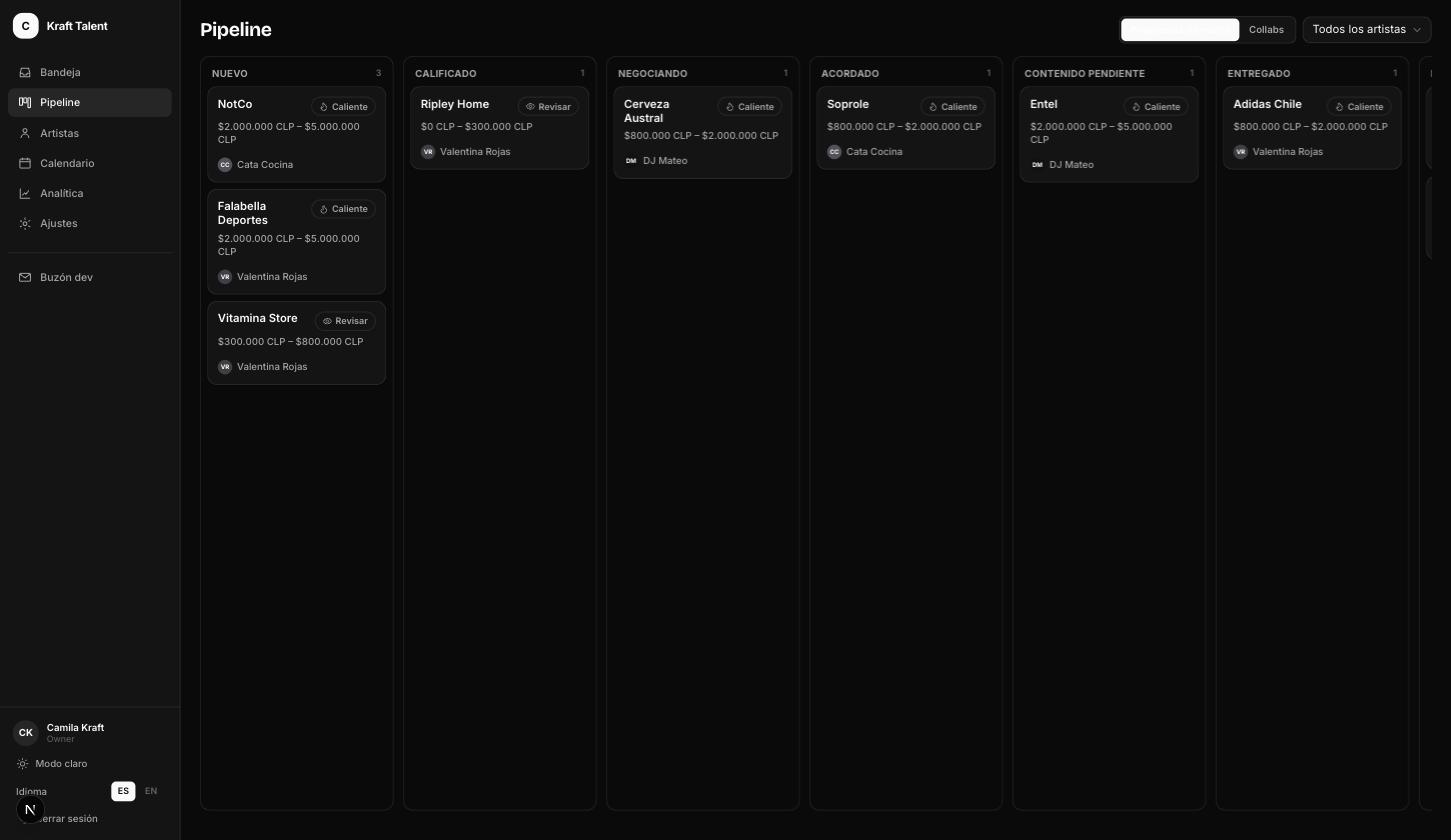The height and width of the screenshot is (840, 1451).
Task: Open the Soprole card title
Action: pyautogui.click(x=848, y=104)
